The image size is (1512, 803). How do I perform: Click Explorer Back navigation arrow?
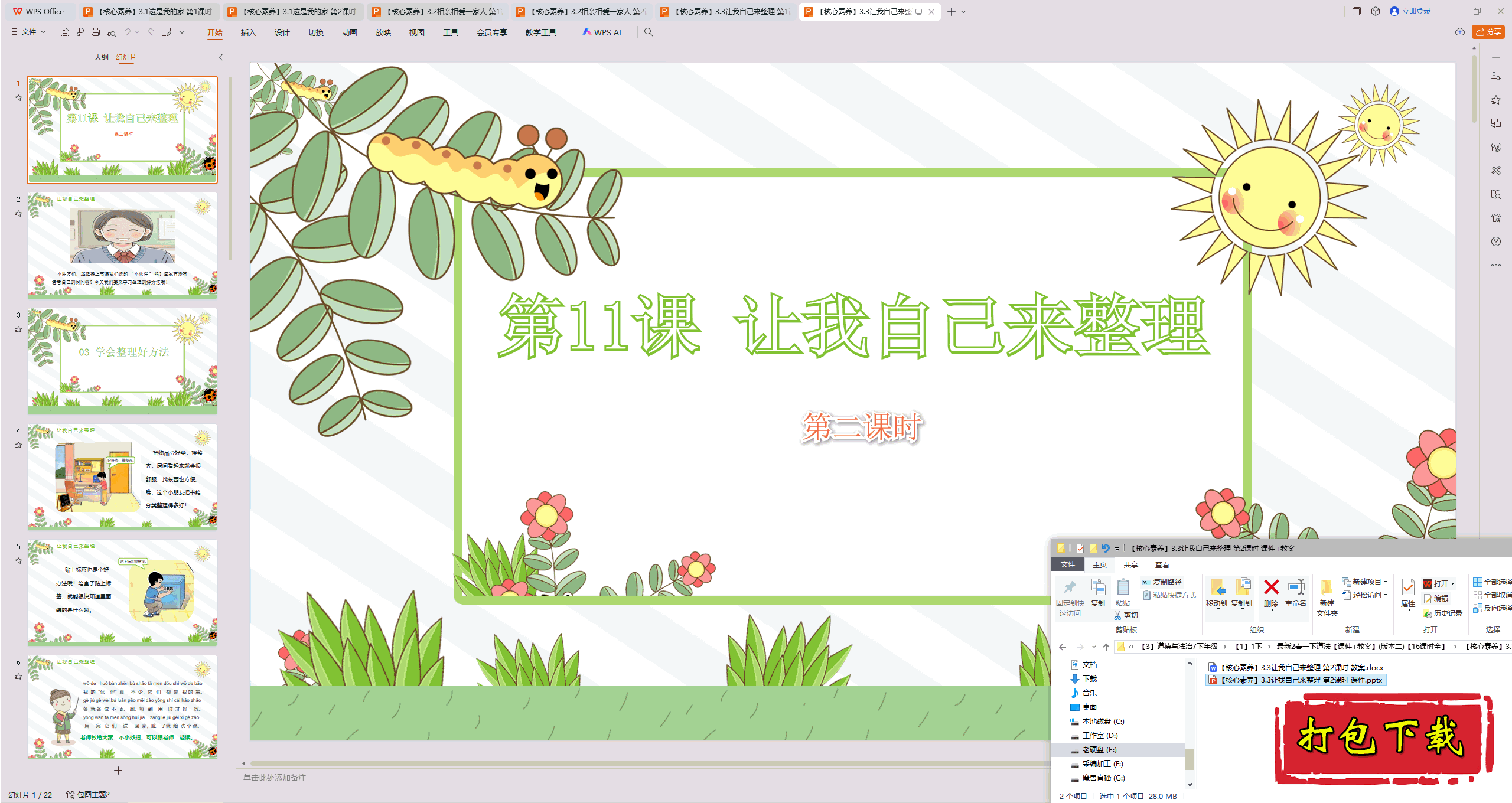(1063, 647)
